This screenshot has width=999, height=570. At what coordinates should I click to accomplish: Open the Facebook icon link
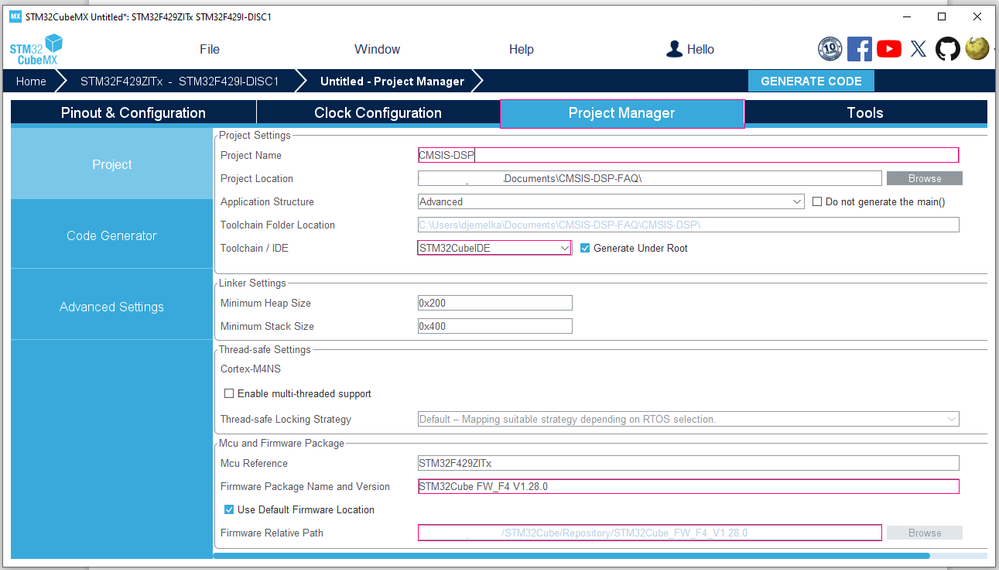[x=859, y=49]
